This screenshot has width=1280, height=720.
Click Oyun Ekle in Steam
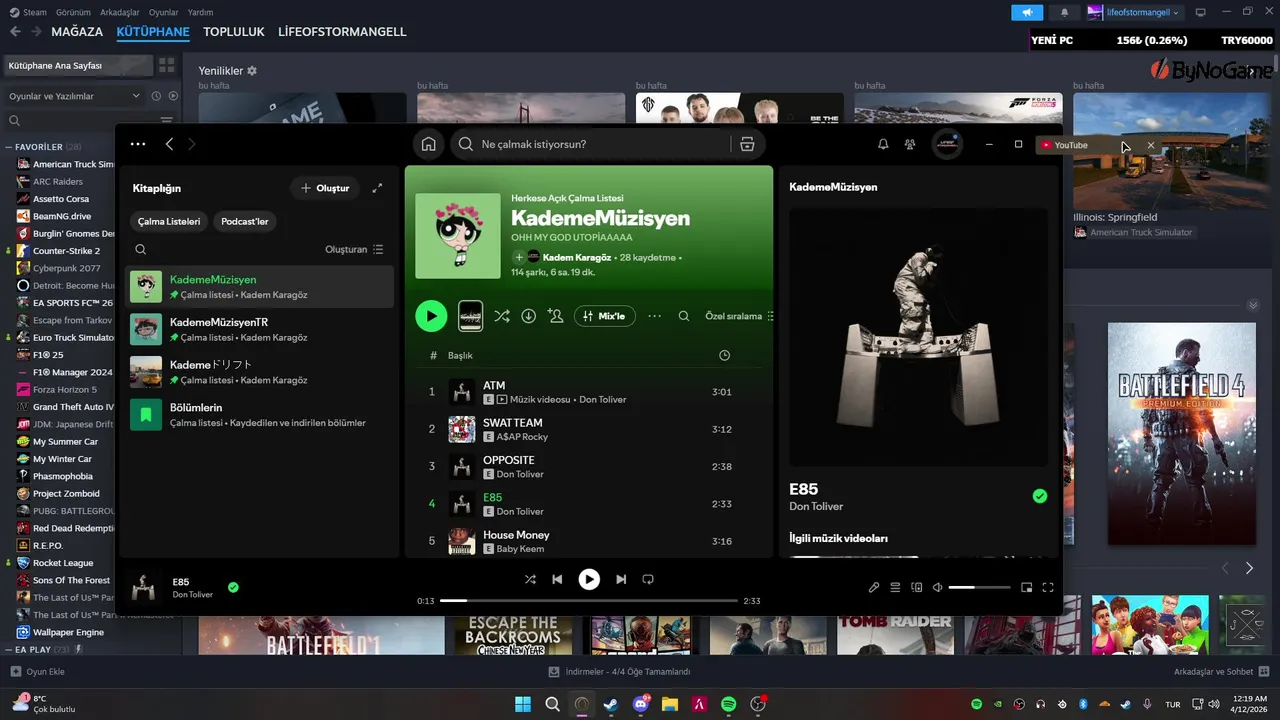[37, 672]
